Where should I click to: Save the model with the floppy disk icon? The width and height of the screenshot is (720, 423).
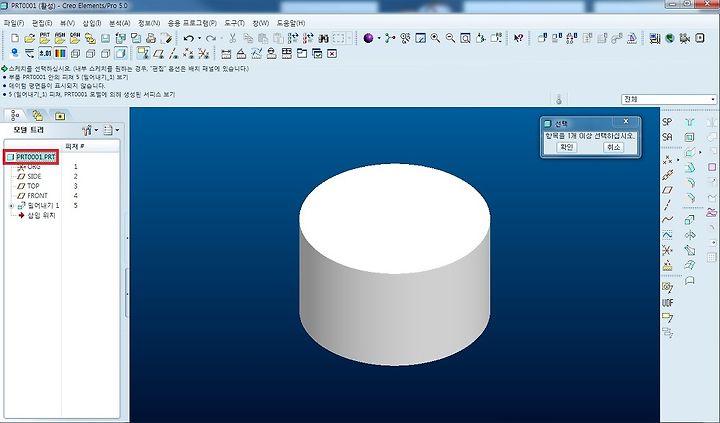[x=105, y=38]
